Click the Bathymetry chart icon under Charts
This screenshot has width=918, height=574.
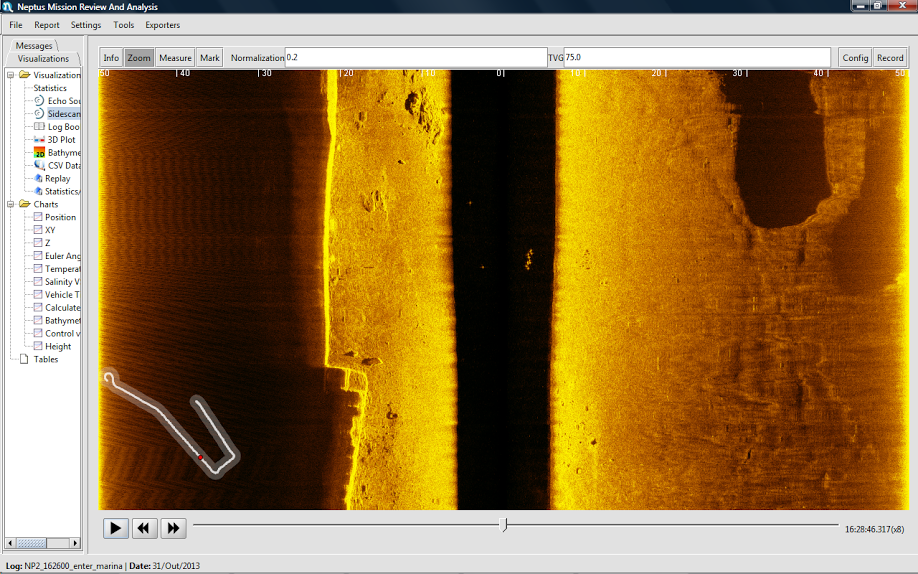tap(38, 320)
